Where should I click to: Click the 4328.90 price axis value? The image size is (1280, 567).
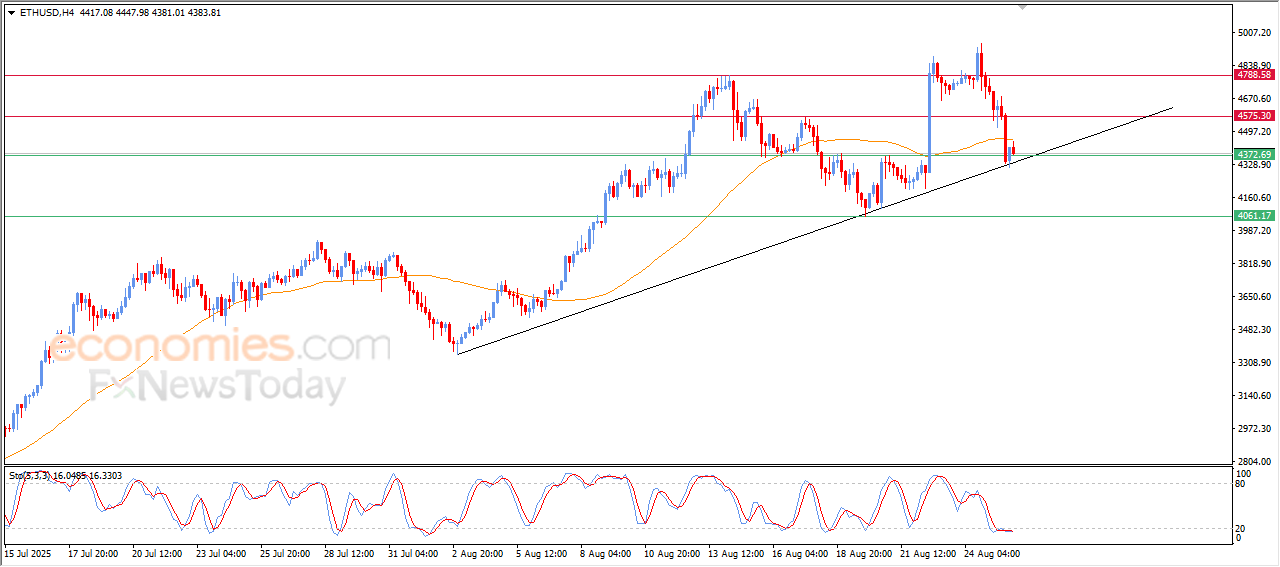(1253, 165)
